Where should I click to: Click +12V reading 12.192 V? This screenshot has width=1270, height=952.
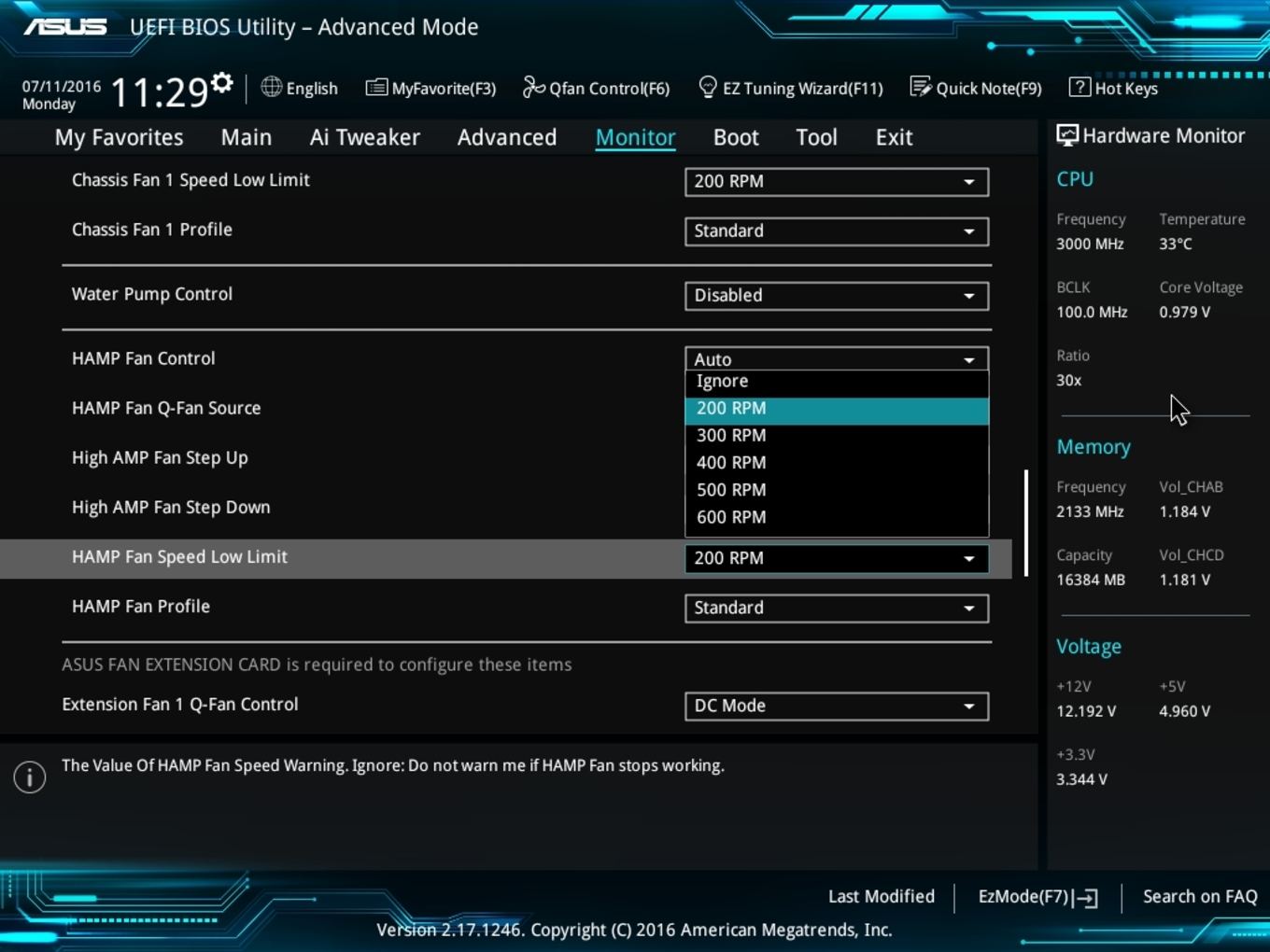[1086, 712]
